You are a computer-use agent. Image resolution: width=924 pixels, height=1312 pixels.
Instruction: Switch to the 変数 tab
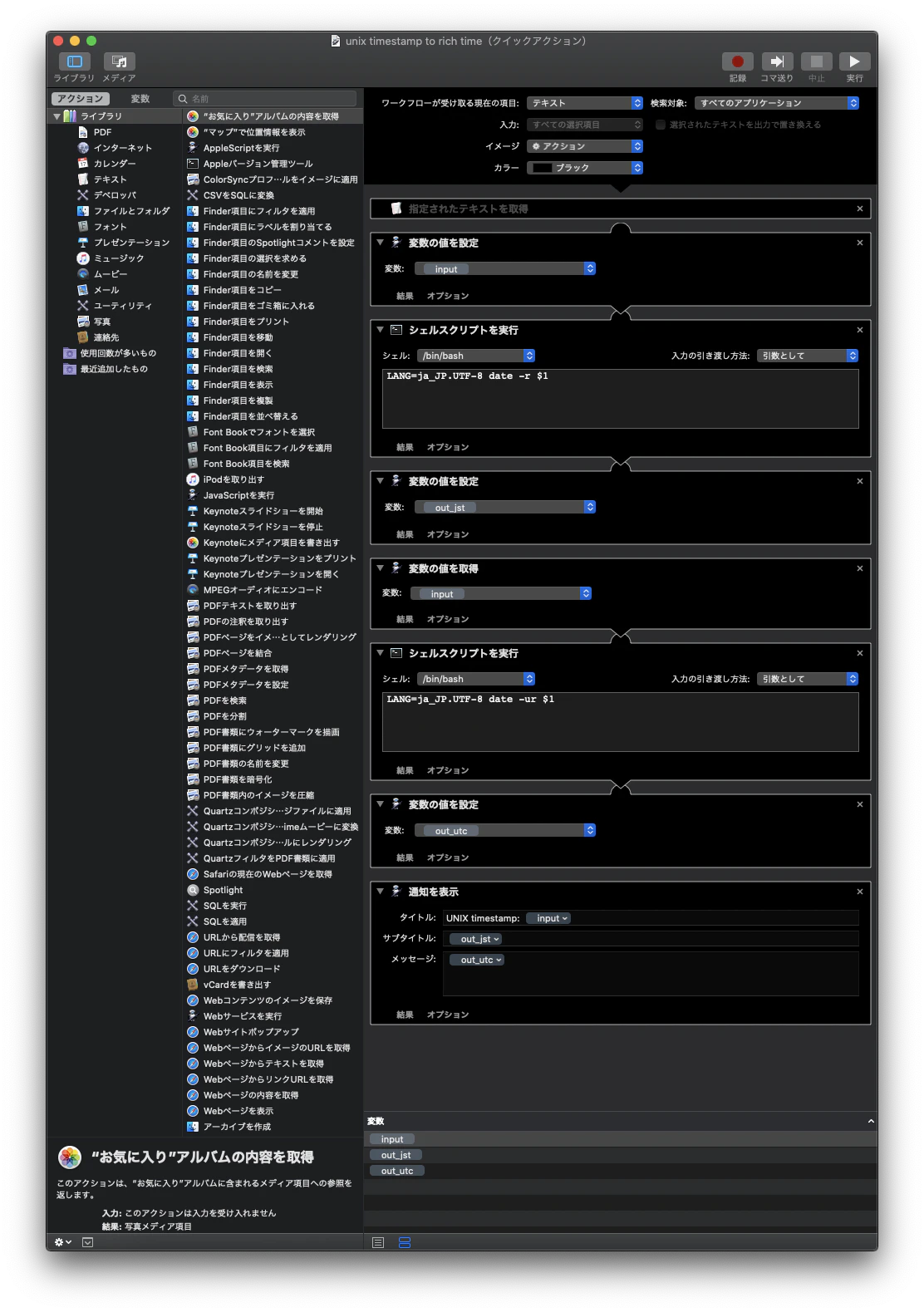tap(140, 99)
